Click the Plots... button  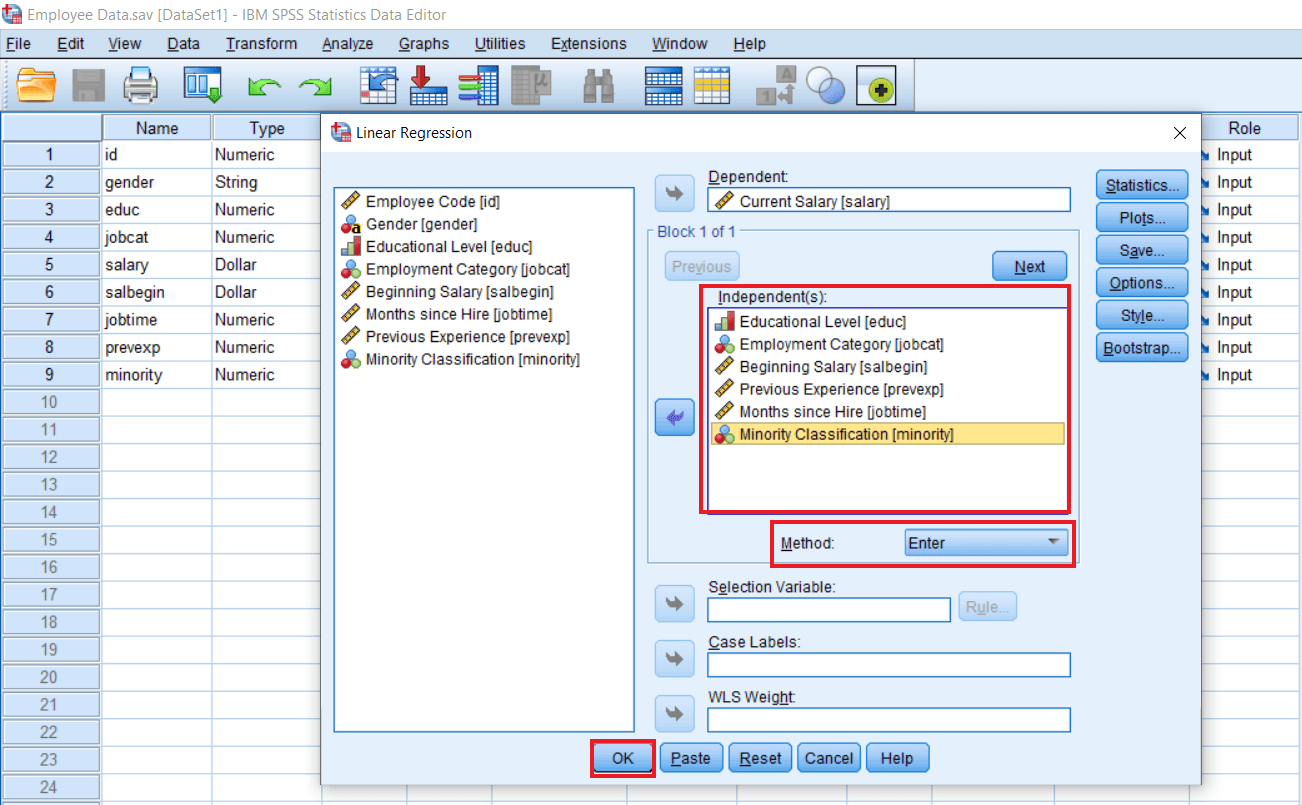(x=1142, y=218)
